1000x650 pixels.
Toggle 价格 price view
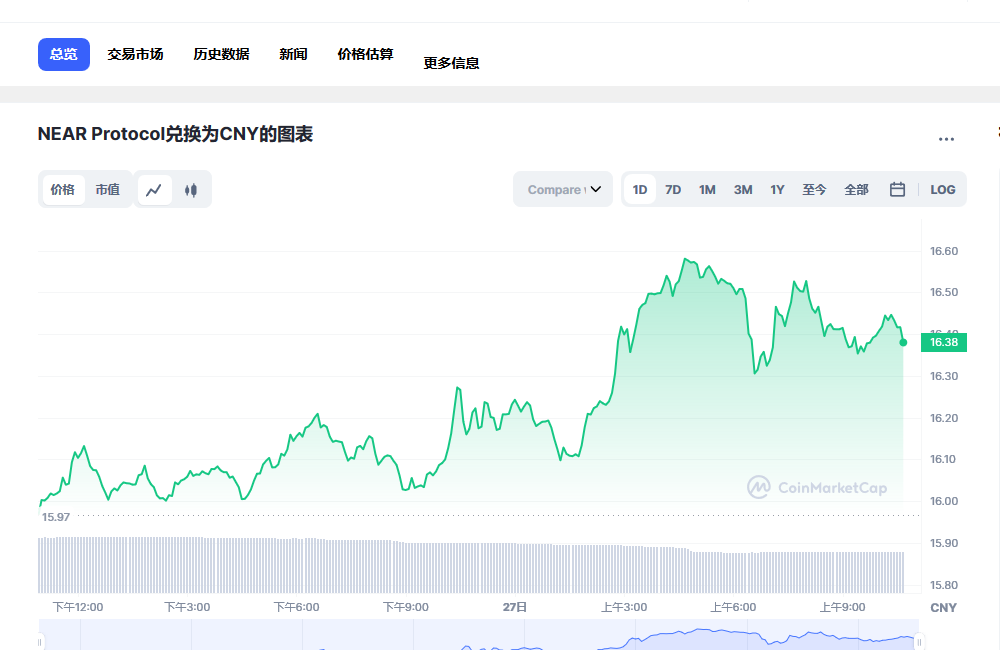click(62, 189)
